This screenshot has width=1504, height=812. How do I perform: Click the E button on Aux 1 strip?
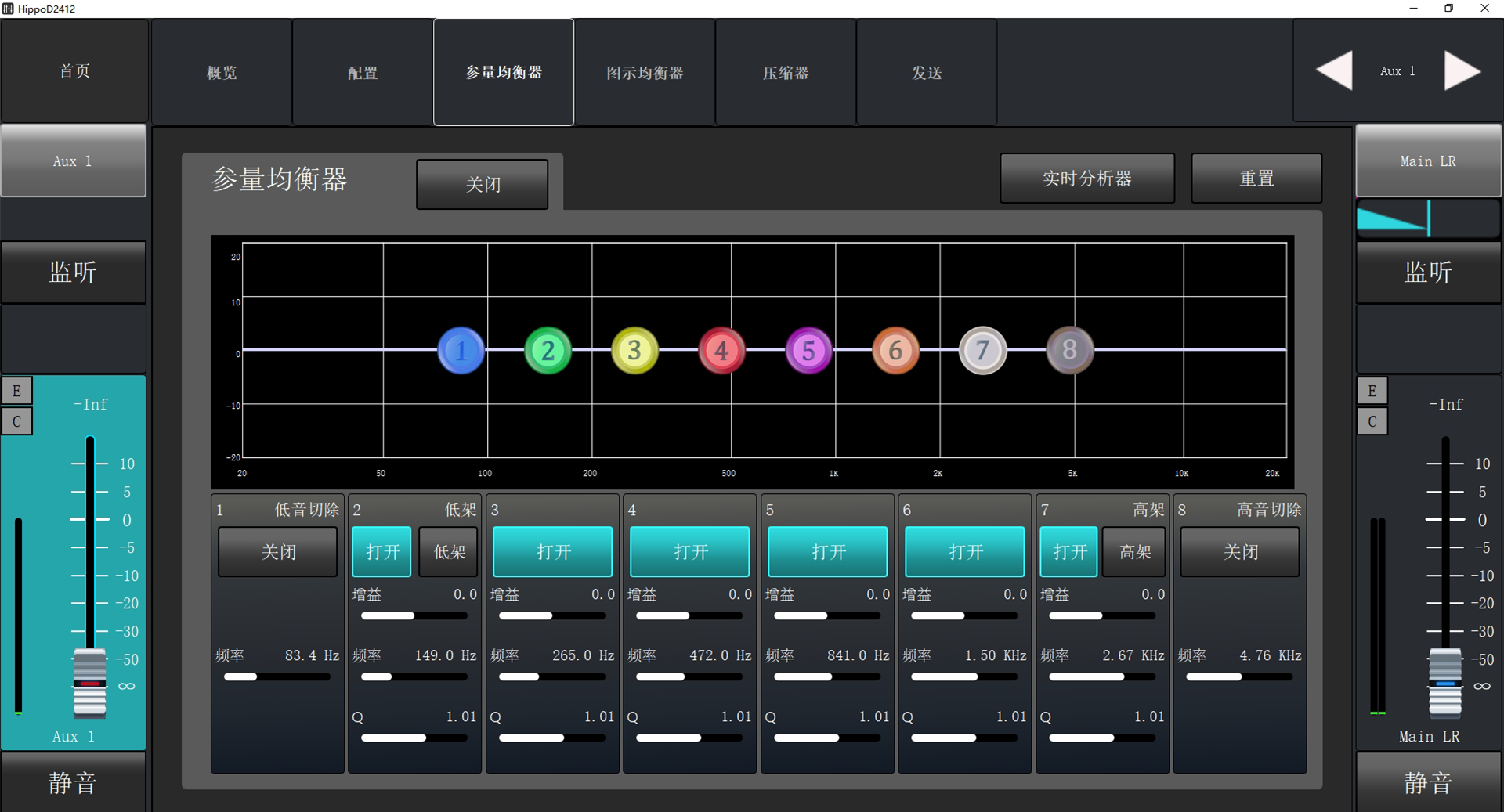(16, 391)
